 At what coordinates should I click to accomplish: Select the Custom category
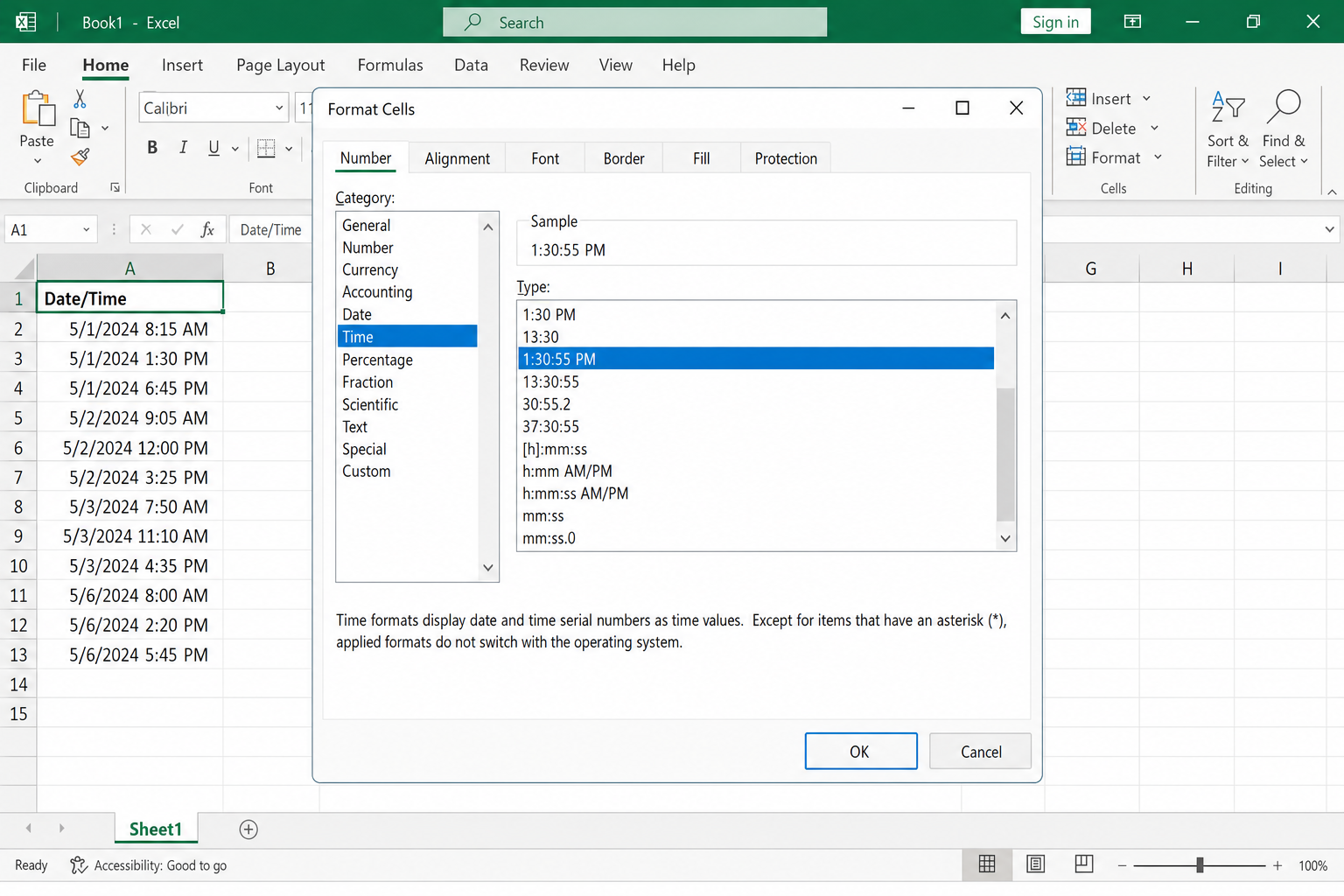(408, 472)
